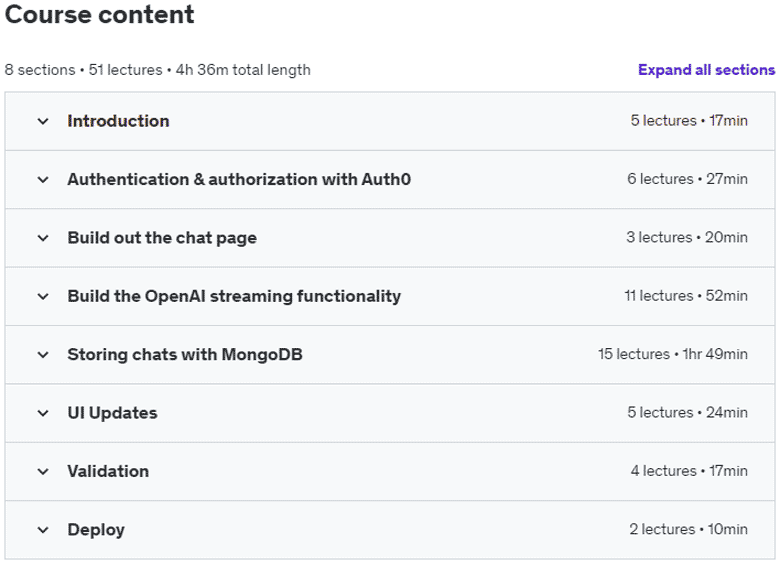
Task: Open the Deploy section title
Action: pyautogui.click(x=96, y=530)
